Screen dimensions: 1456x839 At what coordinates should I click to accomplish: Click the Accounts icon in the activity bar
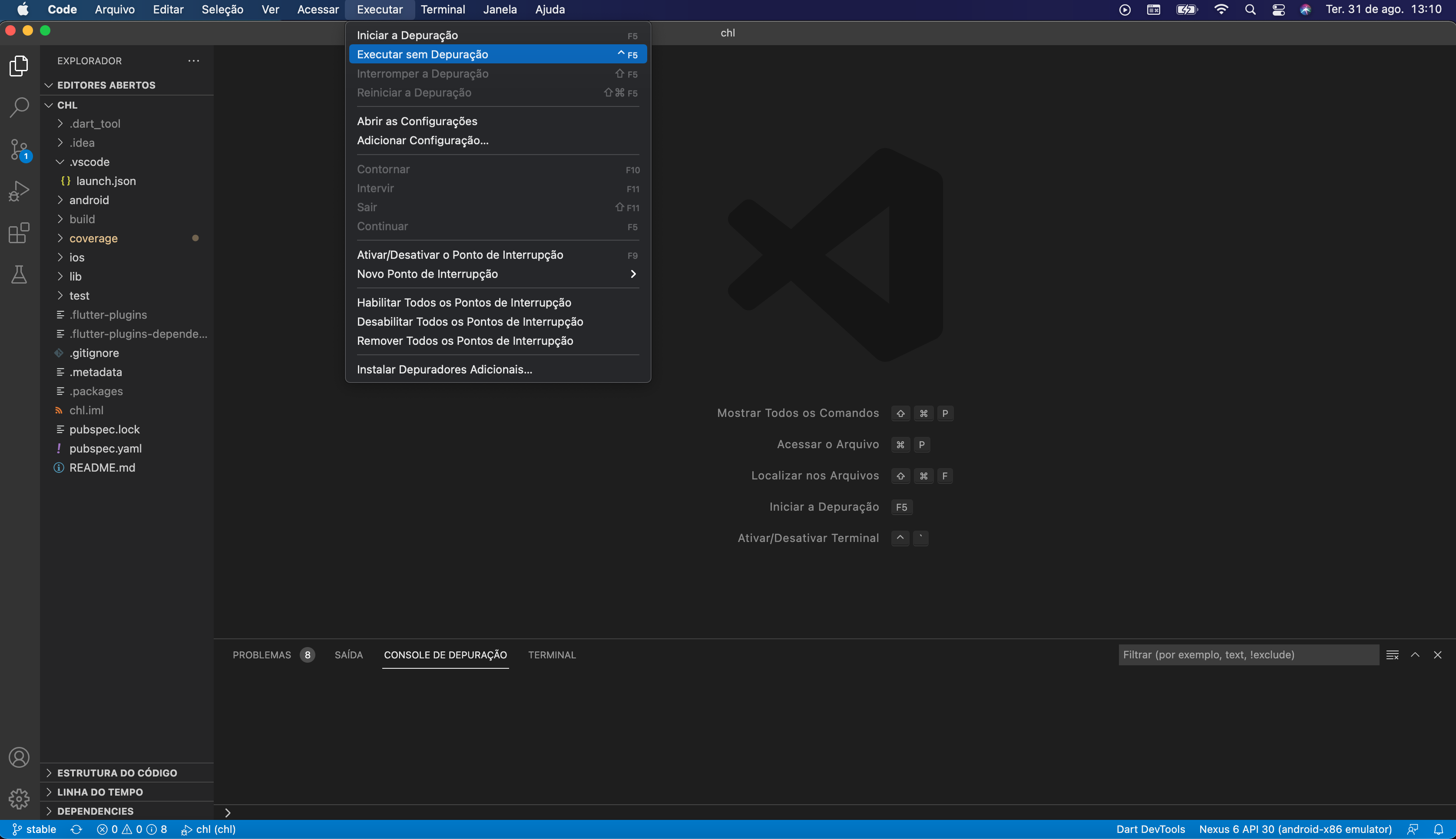19,757
